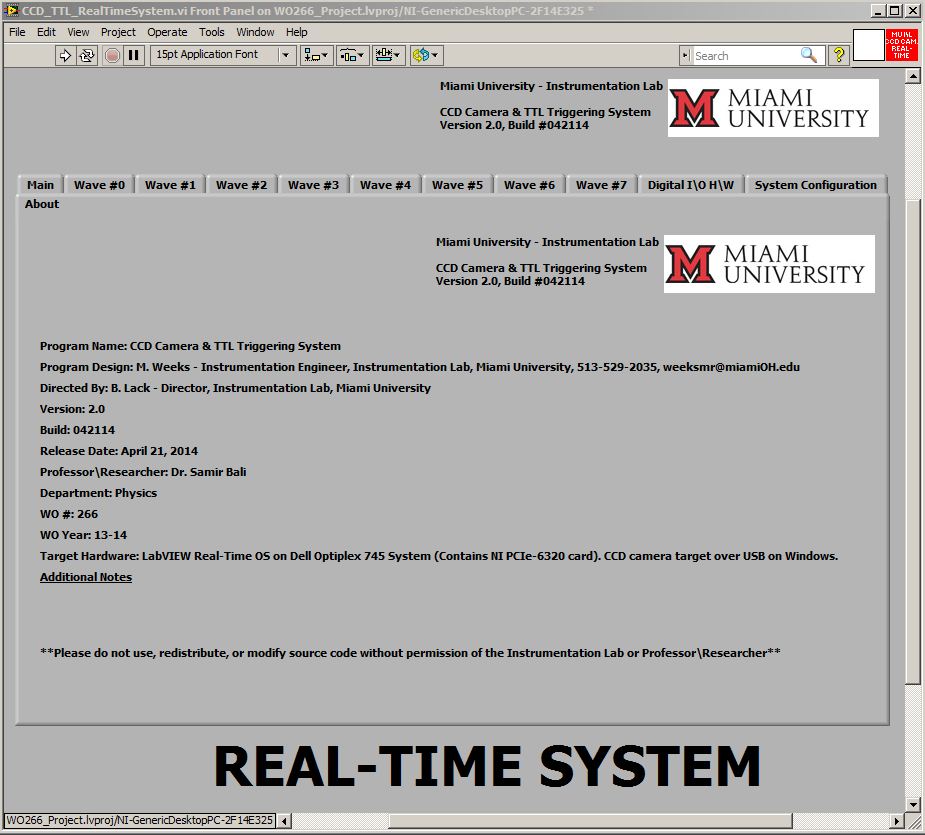Click the vertical scrollbar thumb

[913, 441]
